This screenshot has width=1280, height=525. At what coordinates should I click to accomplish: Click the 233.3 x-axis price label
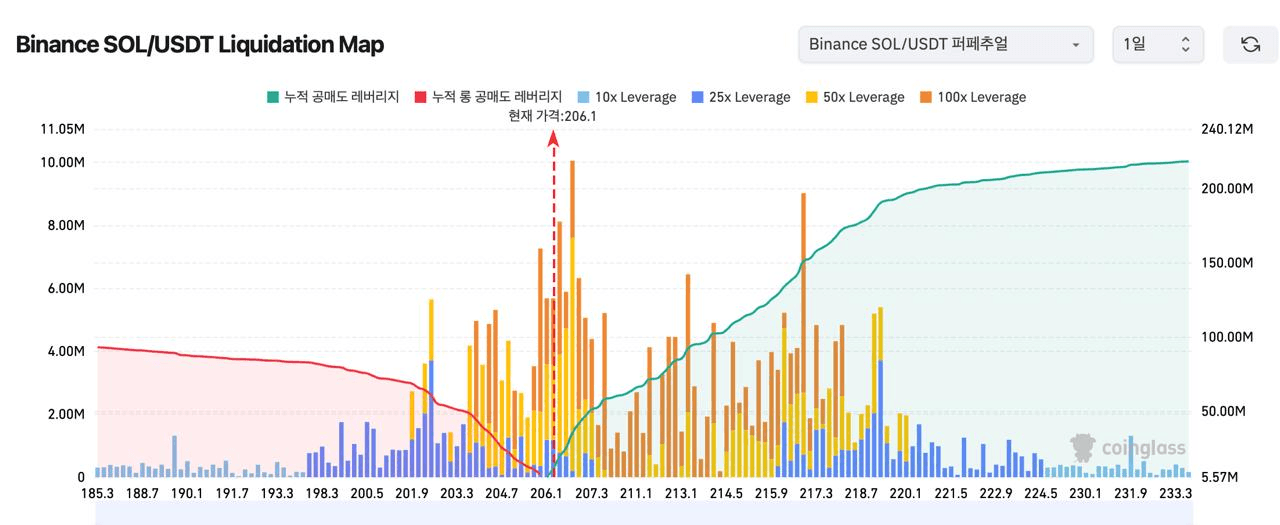click(x=1175, y=493)
